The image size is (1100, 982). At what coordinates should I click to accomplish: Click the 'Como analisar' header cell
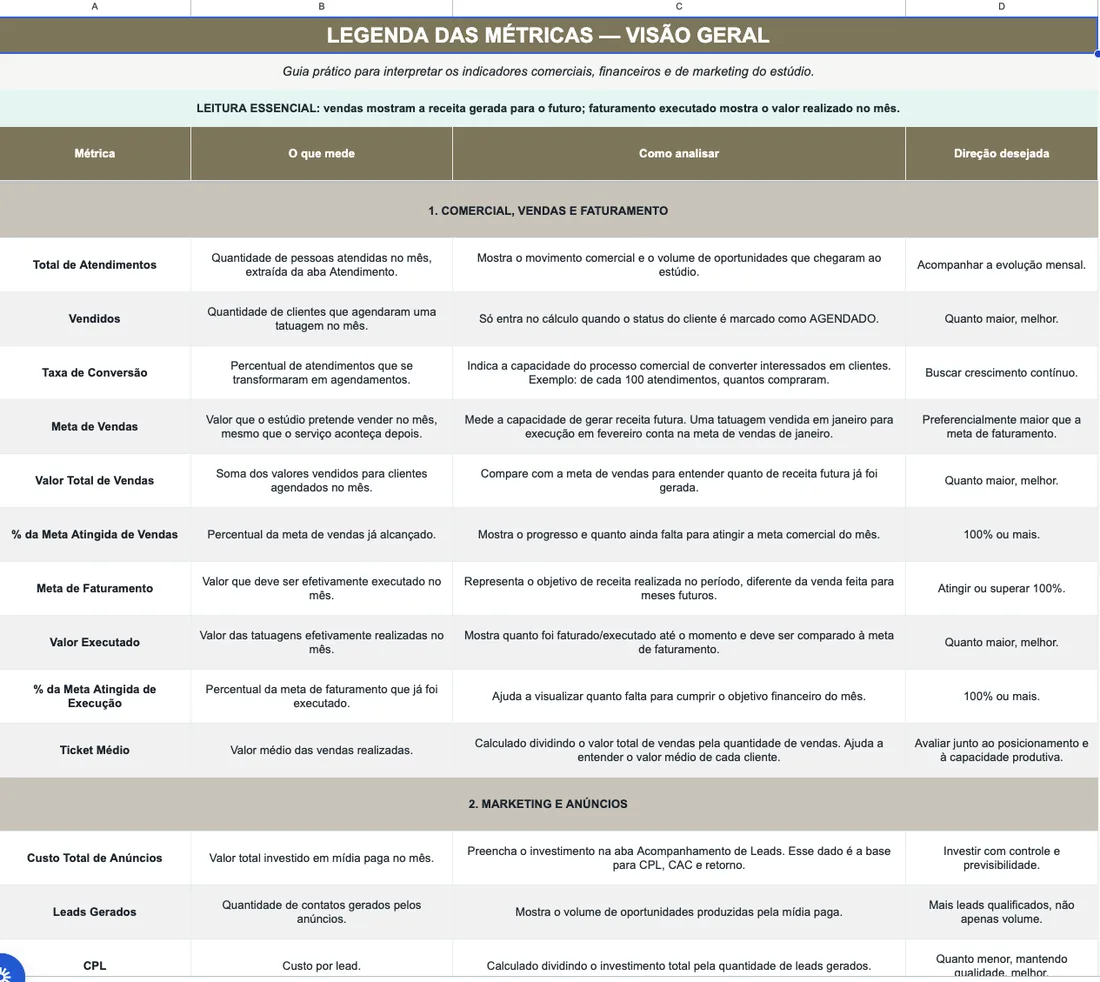click(678, 154)
